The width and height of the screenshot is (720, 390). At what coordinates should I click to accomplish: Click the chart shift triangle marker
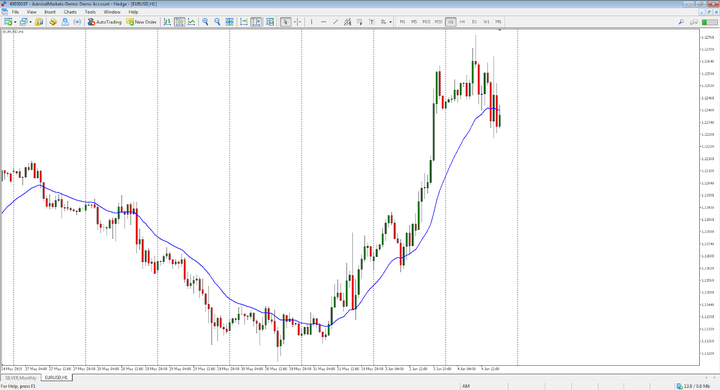(499, 30)
